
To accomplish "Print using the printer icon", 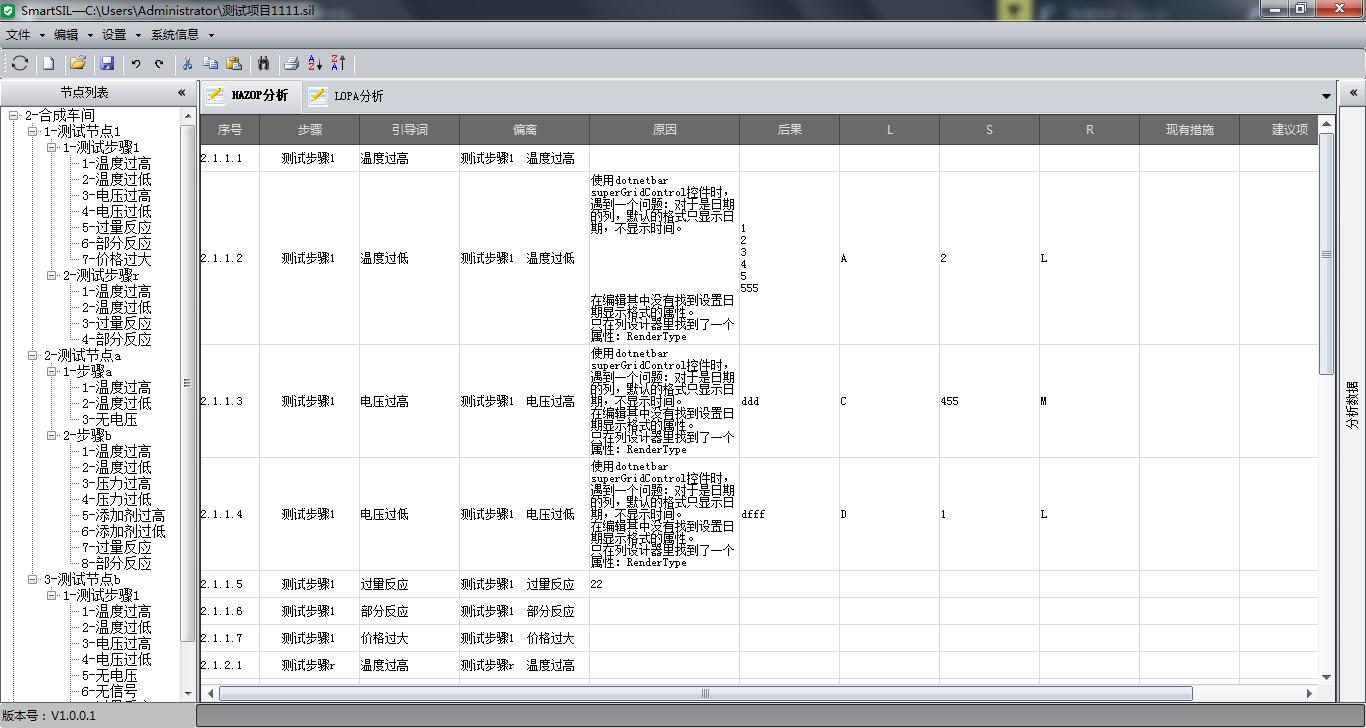I will pyautogui.click(x=291, y=63).
